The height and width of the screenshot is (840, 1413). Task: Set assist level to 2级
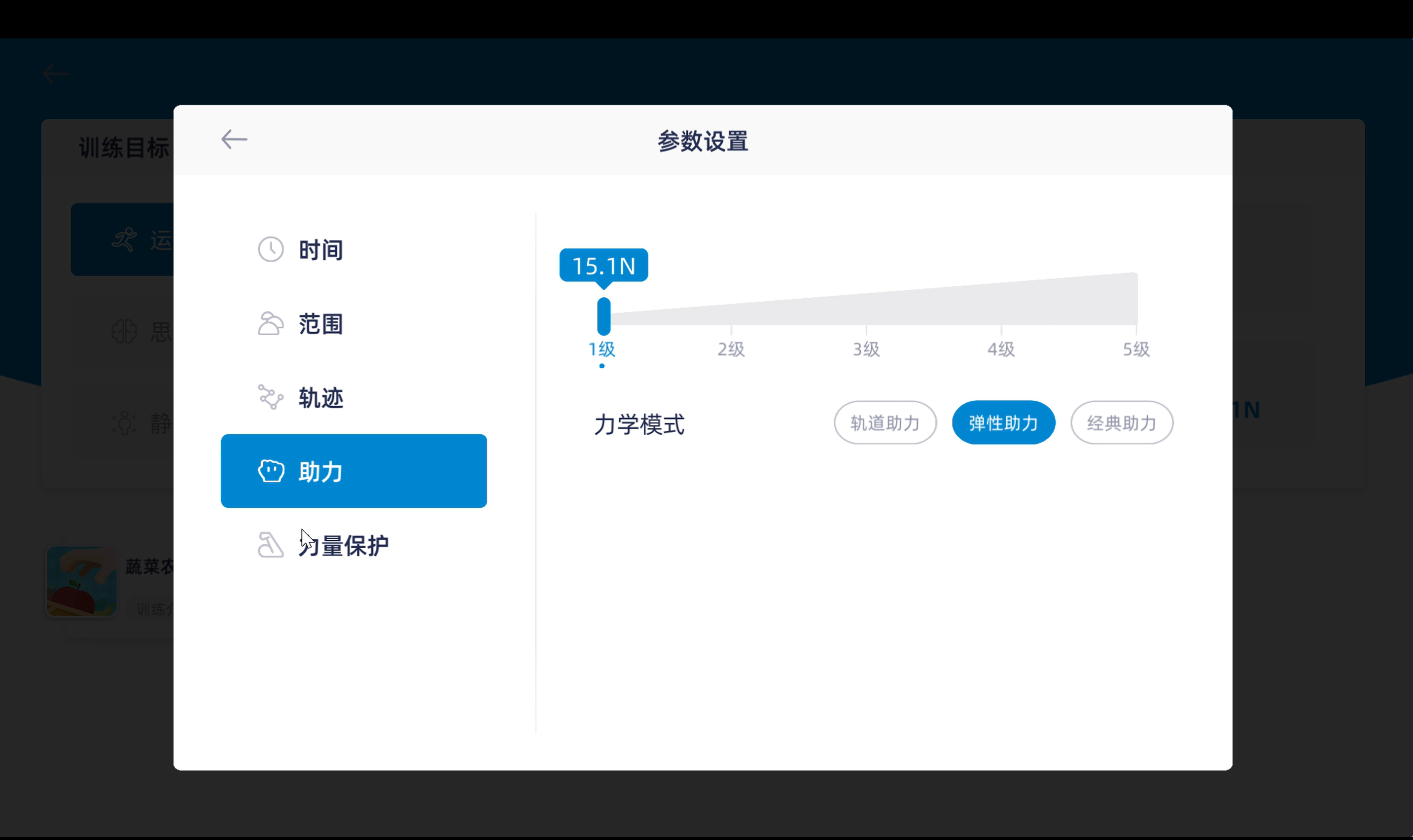tap(731, 349)
